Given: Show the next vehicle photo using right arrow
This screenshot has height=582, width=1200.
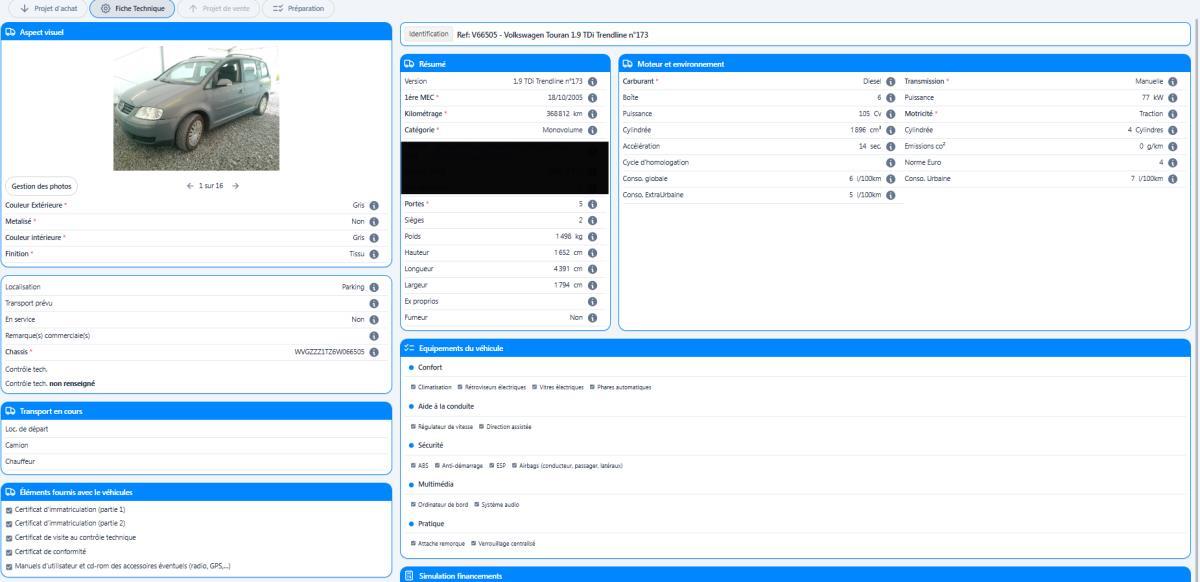Looking at the screenshot, I should [x=236, y=186].
